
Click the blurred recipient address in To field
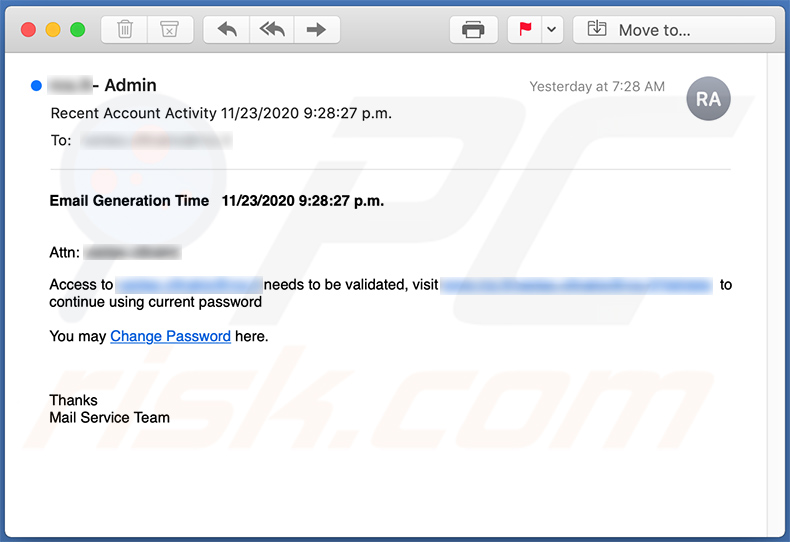155,141
